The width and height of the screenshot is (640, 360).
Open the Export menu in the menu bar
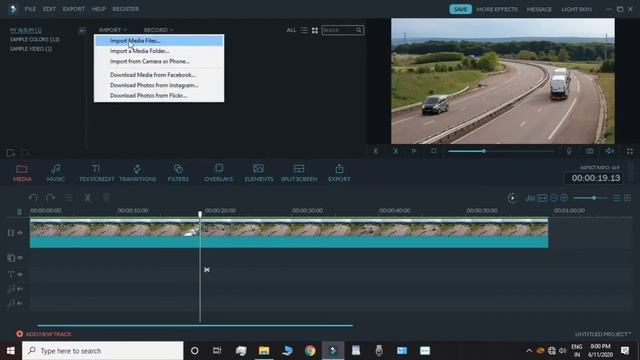click(x=74, y=9)
